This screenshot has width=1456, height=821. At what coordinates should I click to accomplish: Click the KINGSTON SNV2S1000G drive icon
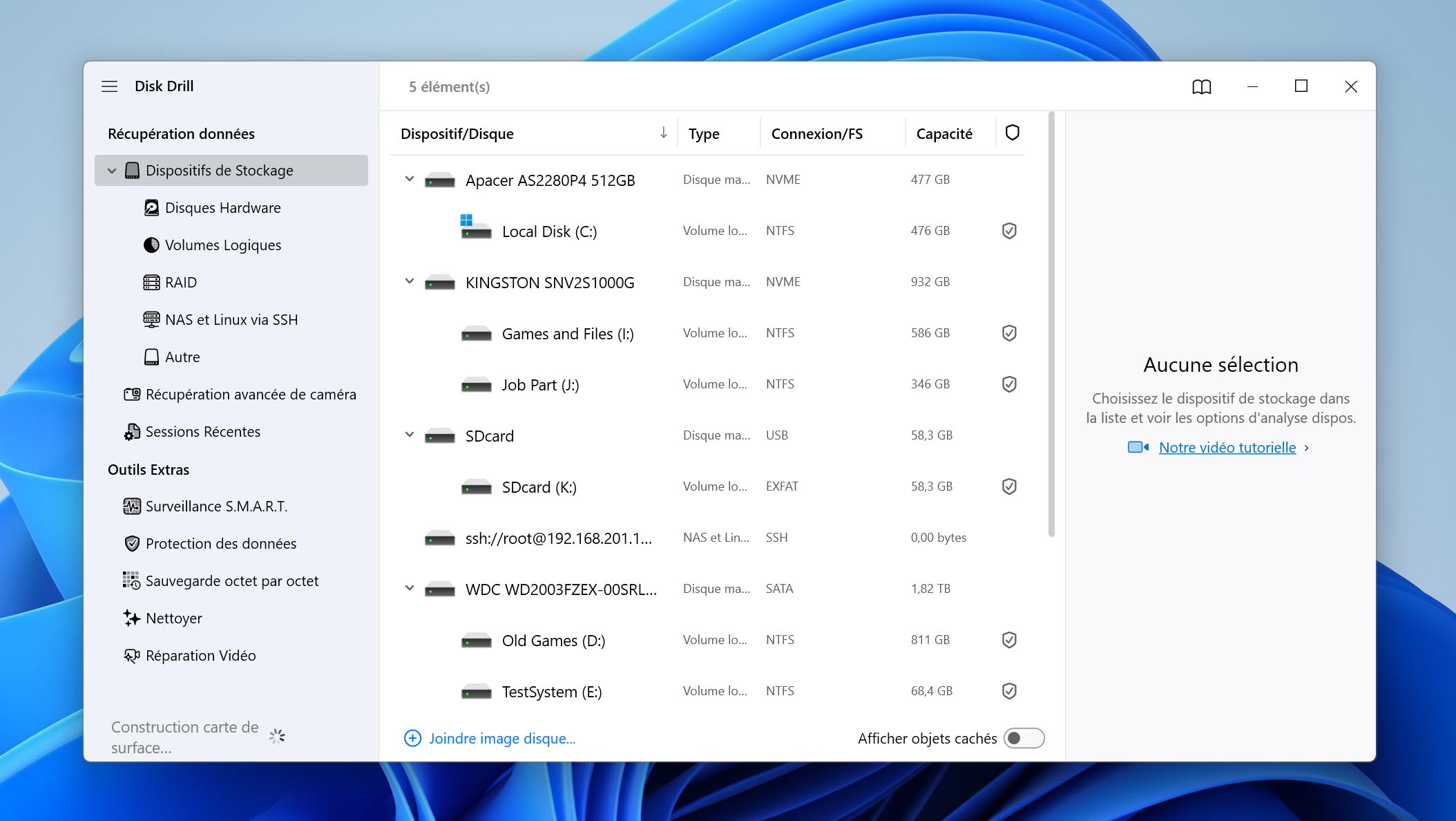pos(440,283)
